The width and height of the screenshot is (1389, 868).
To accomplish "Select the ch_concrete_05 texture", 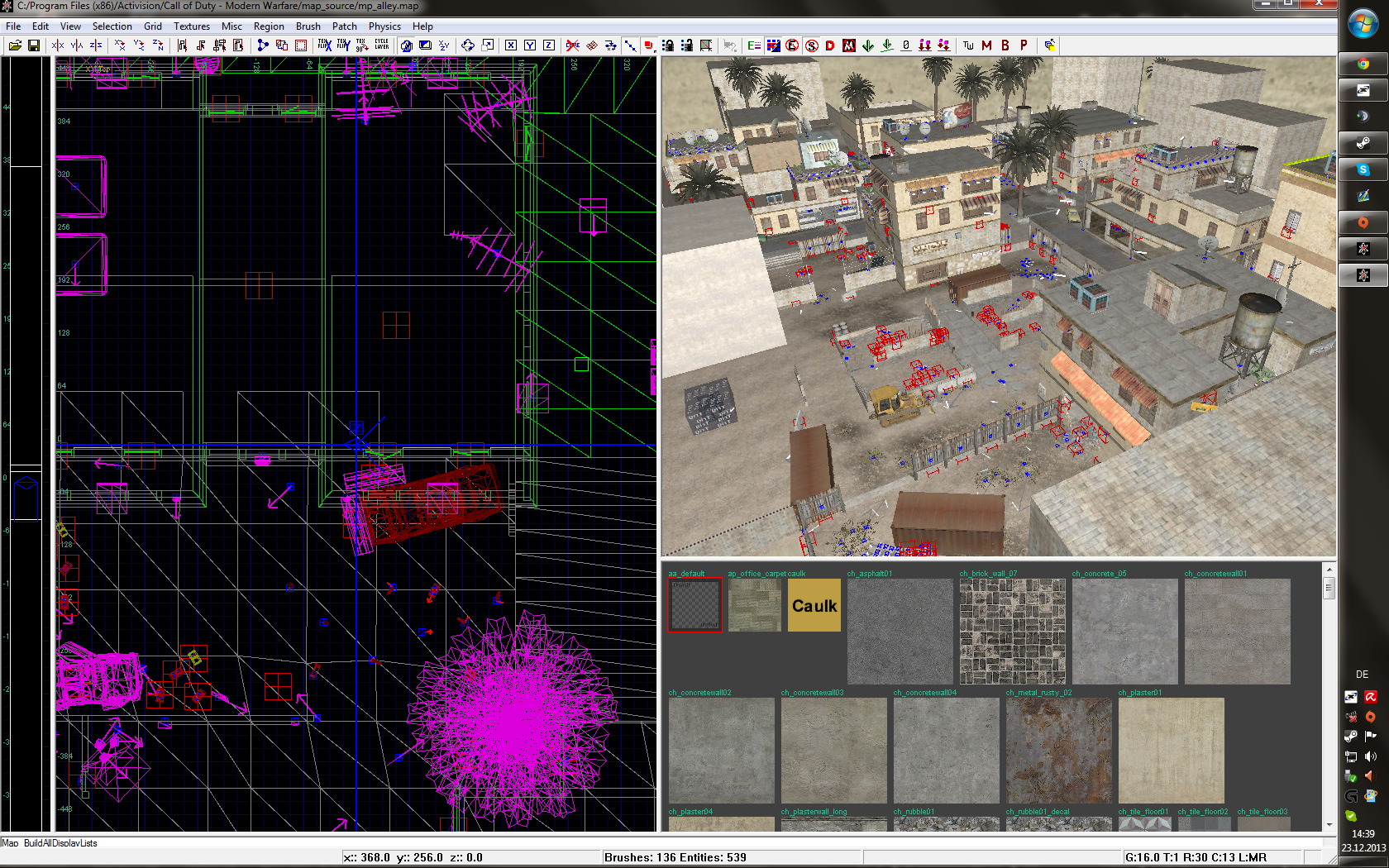I will [1124, 632].
